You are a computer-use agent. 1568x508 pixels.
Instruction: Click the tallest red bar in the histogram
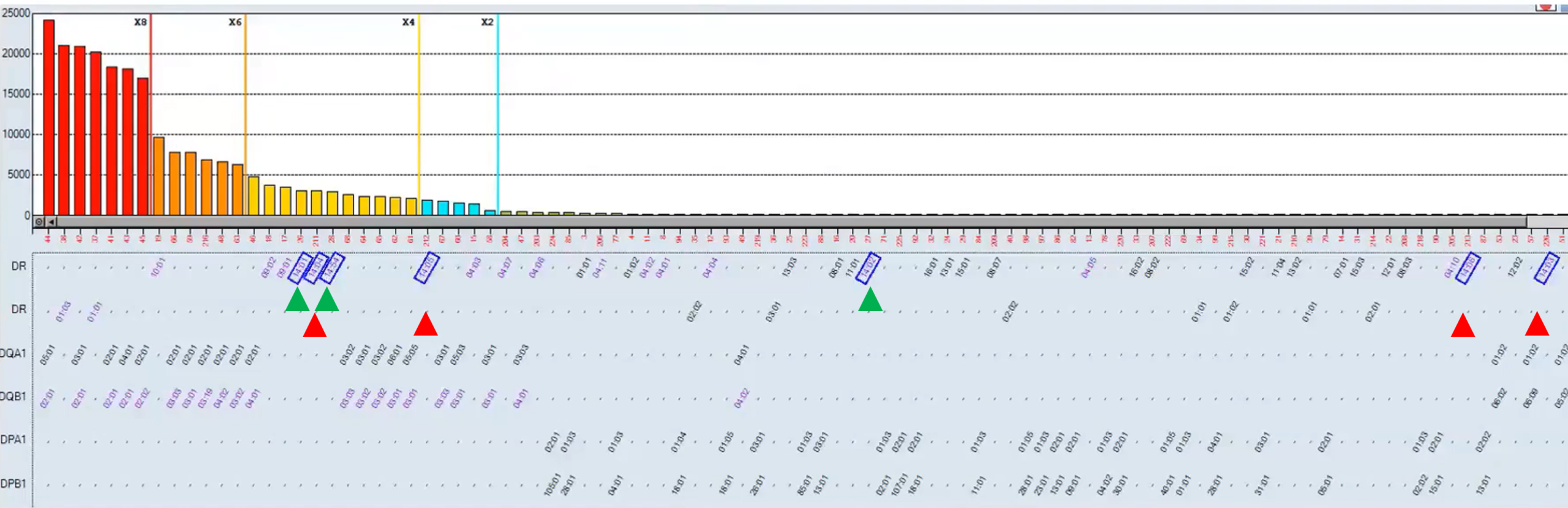click(x=48, y=117)
